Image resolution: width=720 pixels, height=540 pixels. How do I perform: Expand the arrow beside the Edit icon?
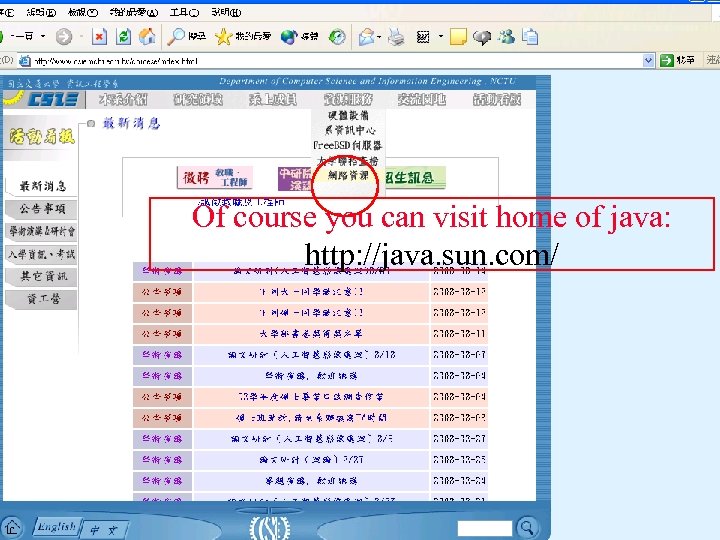point(441,36)
